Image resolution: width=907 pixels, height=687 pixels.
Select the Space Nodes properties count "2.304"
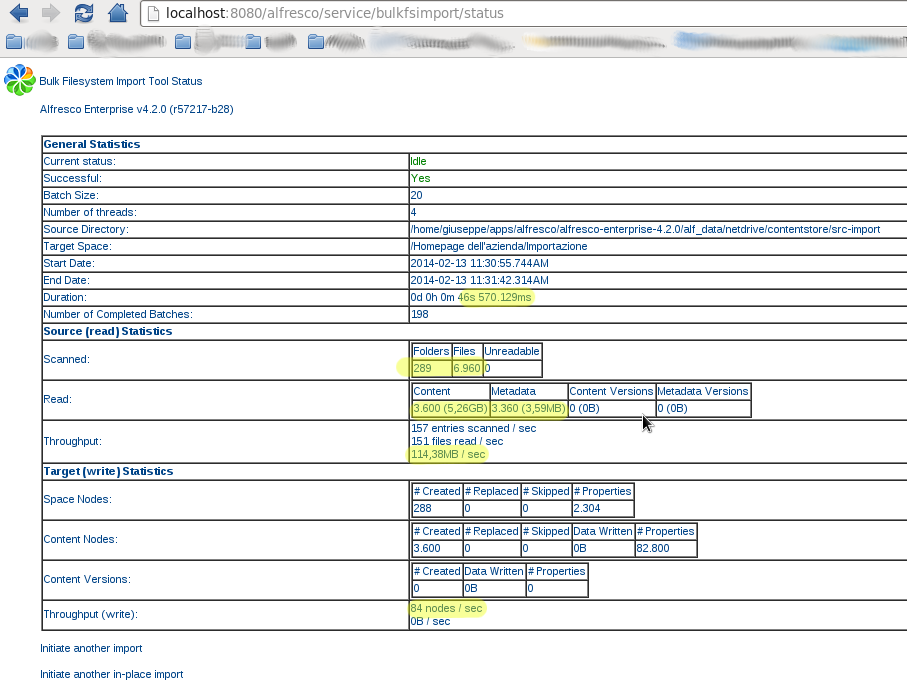(x=587, y=508)
